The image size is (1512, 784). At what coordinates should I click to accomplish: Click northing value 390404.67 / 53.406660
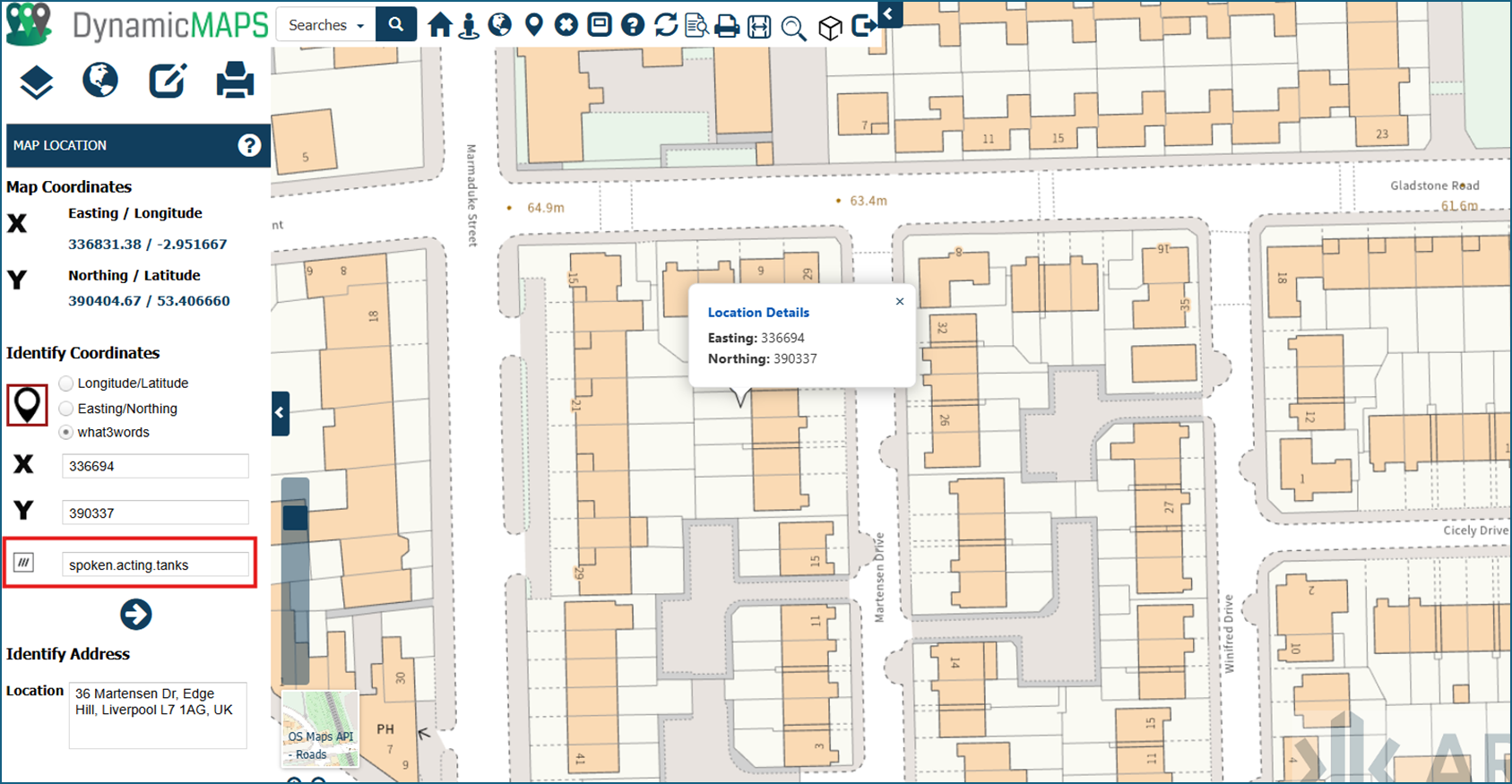point(149,301)
